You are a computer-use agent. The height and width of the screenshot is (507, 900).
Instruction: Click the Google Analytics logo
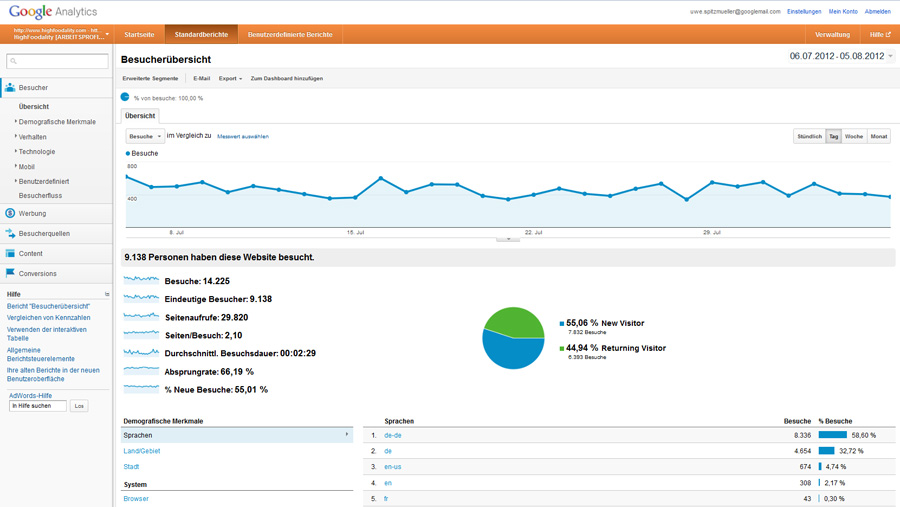tap(53, 11)
